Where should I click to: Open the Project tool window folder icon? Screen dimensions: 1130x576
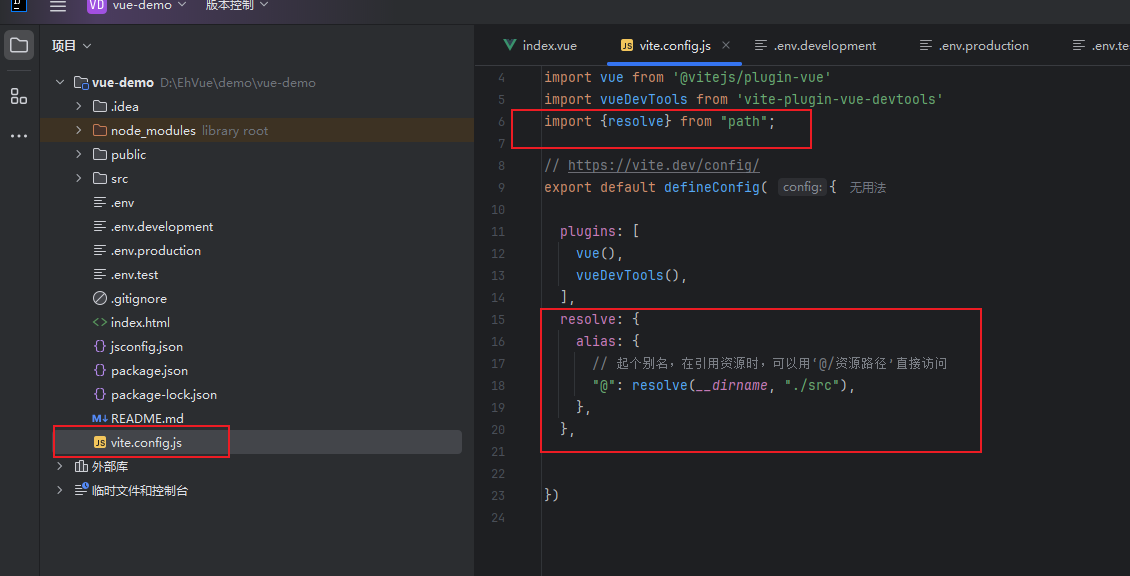click(18, 44)
